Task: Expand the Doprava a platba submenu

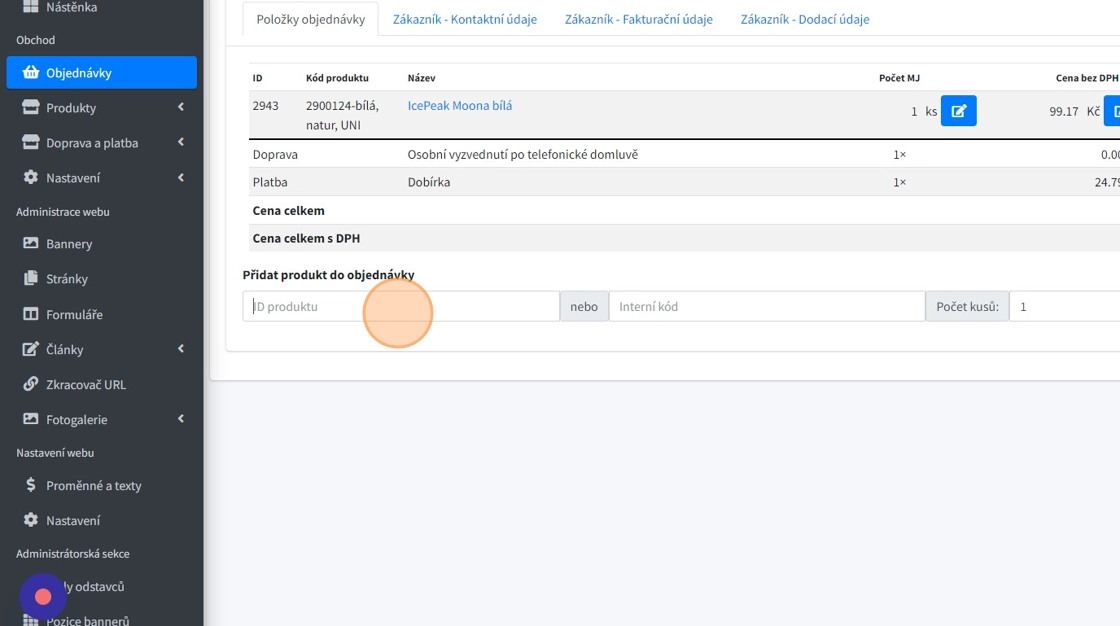Action: pos(181,143)
